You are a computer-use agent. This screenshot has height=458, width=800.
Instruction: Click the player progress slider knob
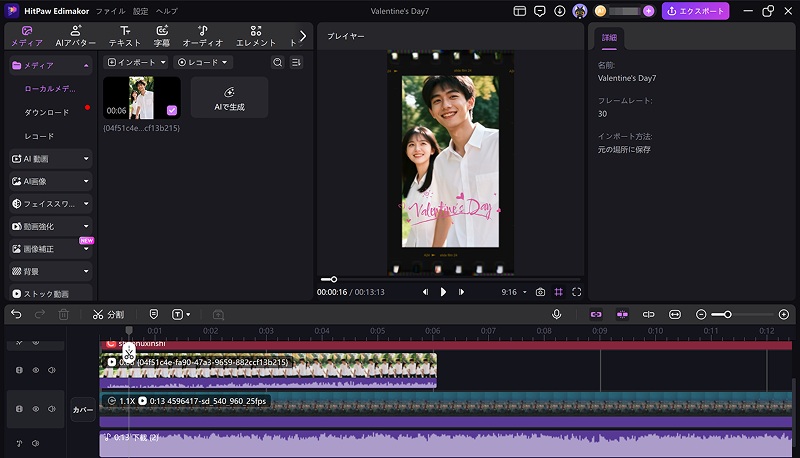(334, 279)
